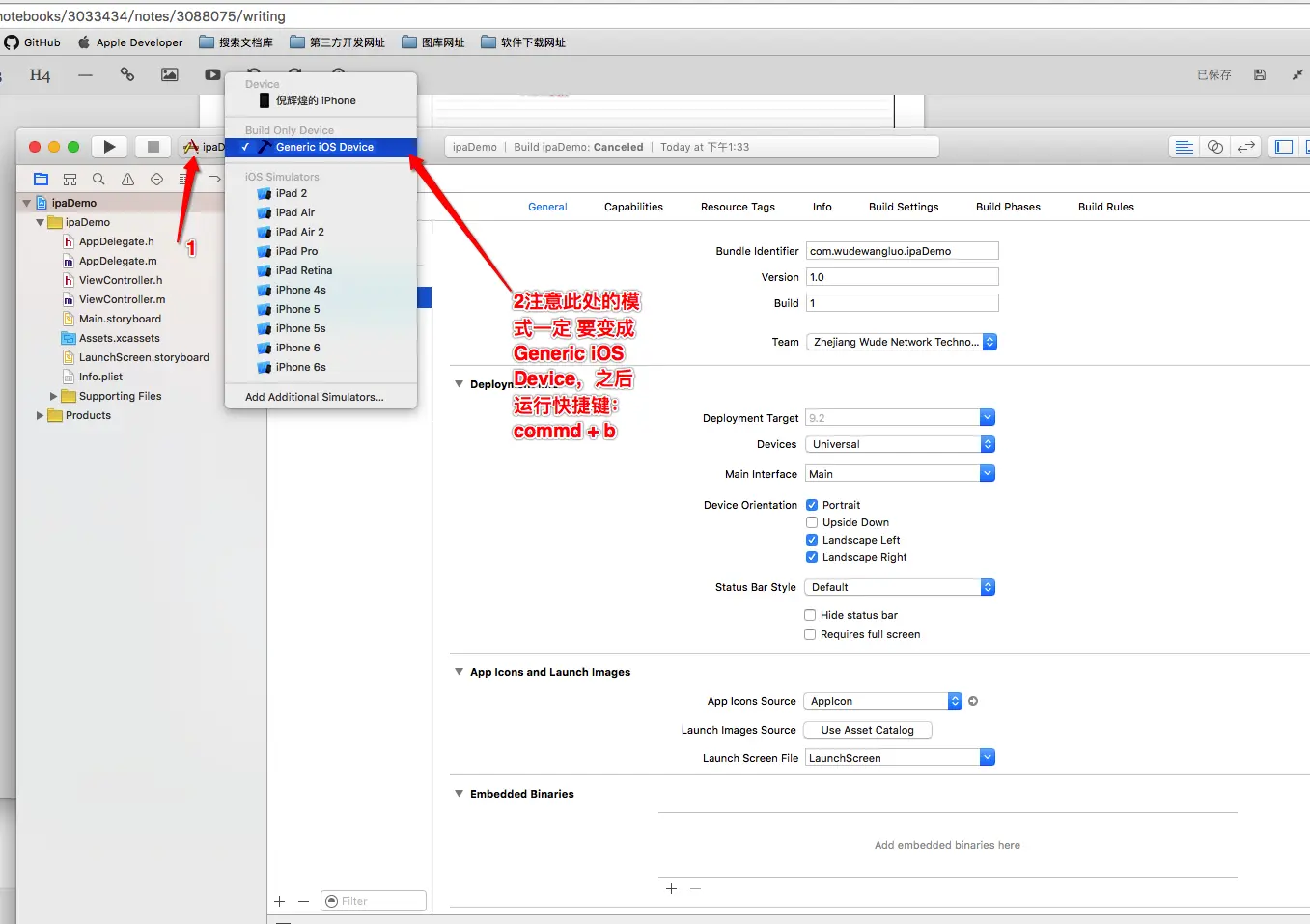The height and width of the screenshot is (924, 1310).
Task: Toggle the Landscape Left checkbox
Action: [812, 540]
